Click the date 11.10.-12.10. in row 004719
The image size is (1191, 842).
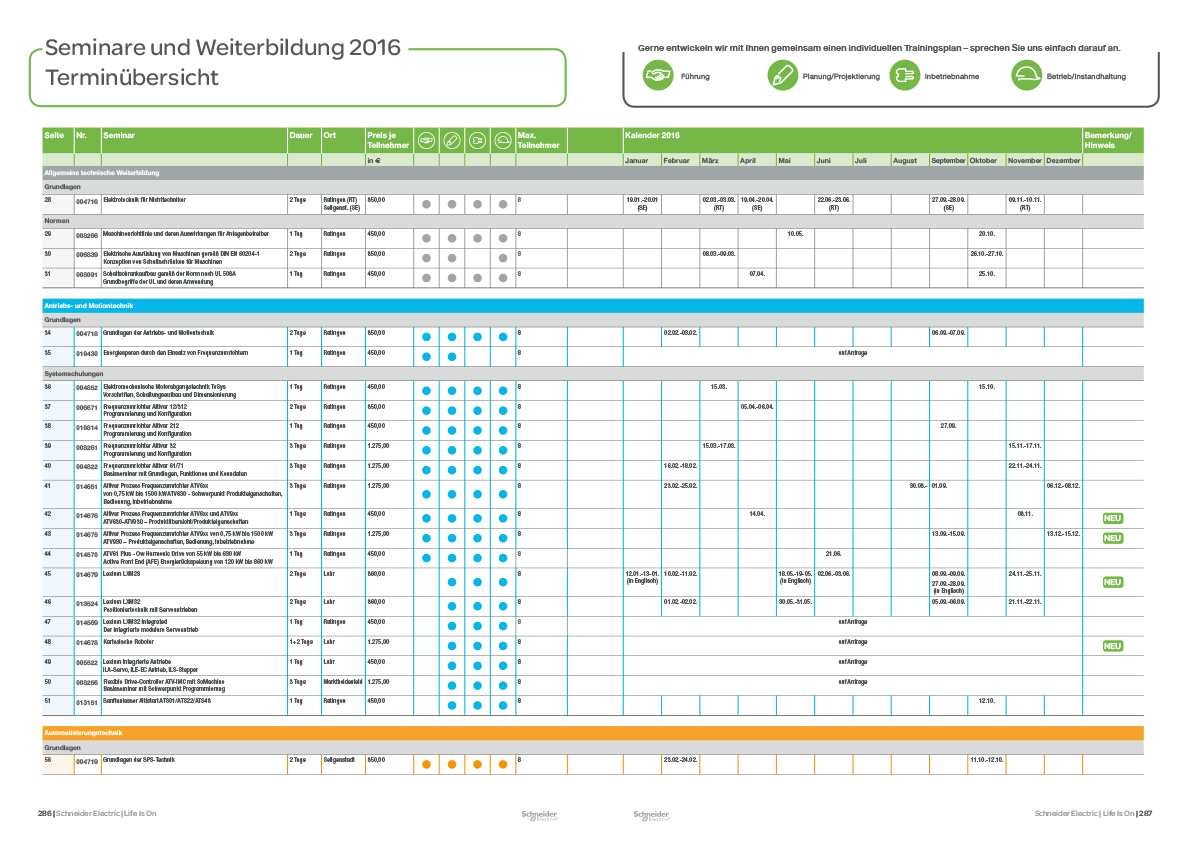click(x=987, y=759)
